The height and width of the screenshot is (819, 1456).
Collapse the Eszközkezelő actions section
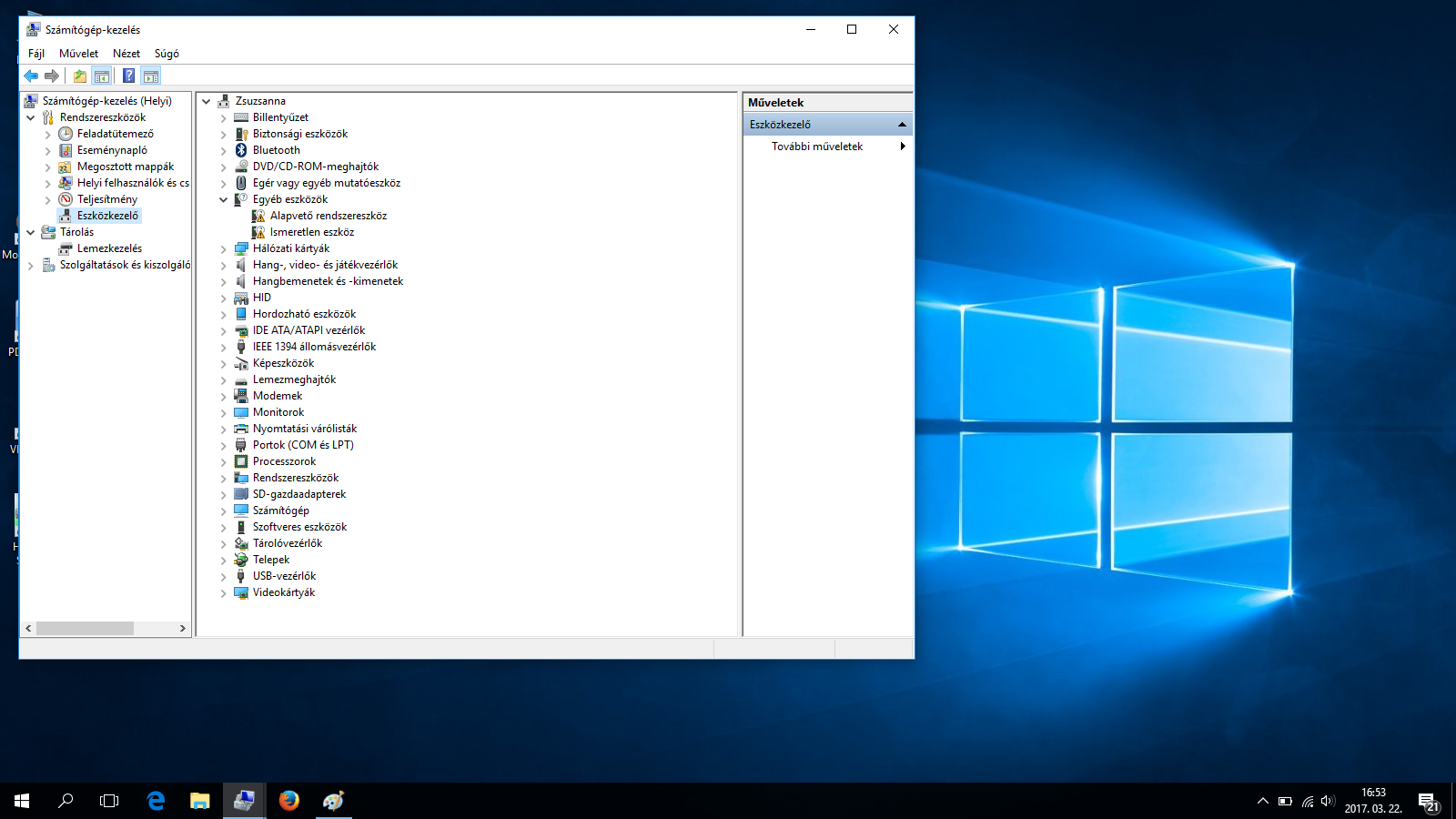(x=902, y=125)
